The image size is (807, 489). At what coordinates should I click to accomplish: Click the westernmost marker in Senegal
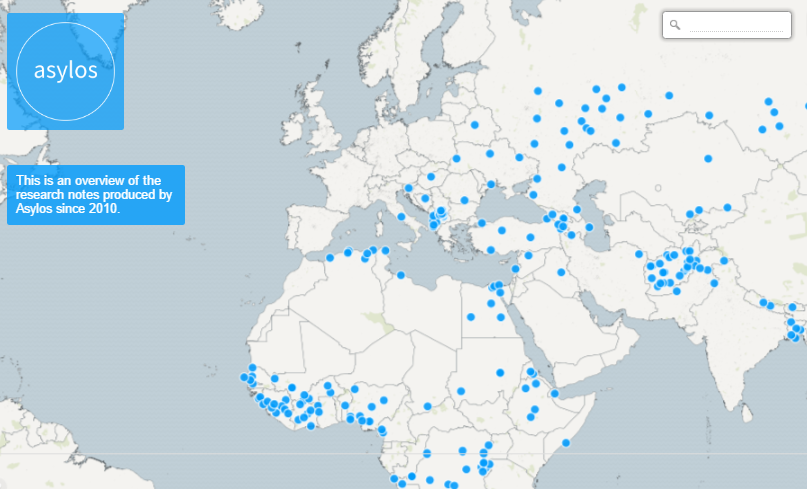[x=243, y=377]
